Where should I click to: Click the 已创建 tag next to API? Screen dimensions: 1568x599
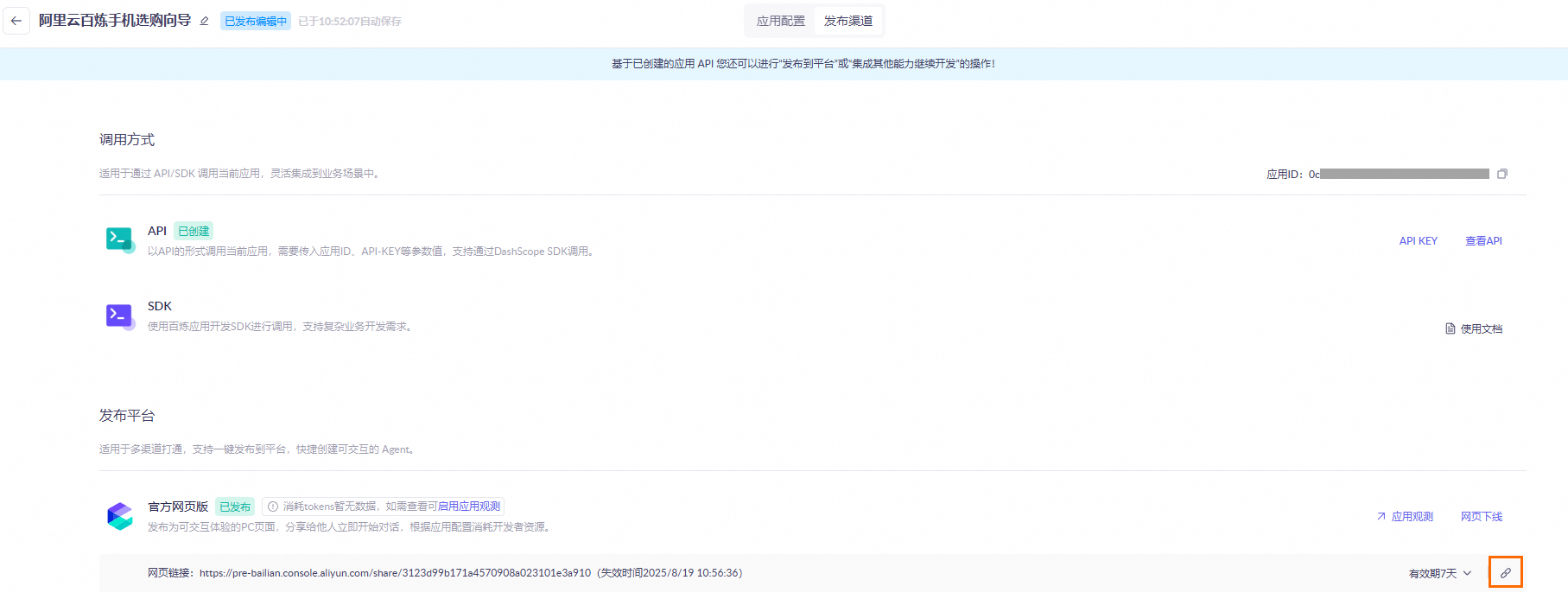(194, 231)
